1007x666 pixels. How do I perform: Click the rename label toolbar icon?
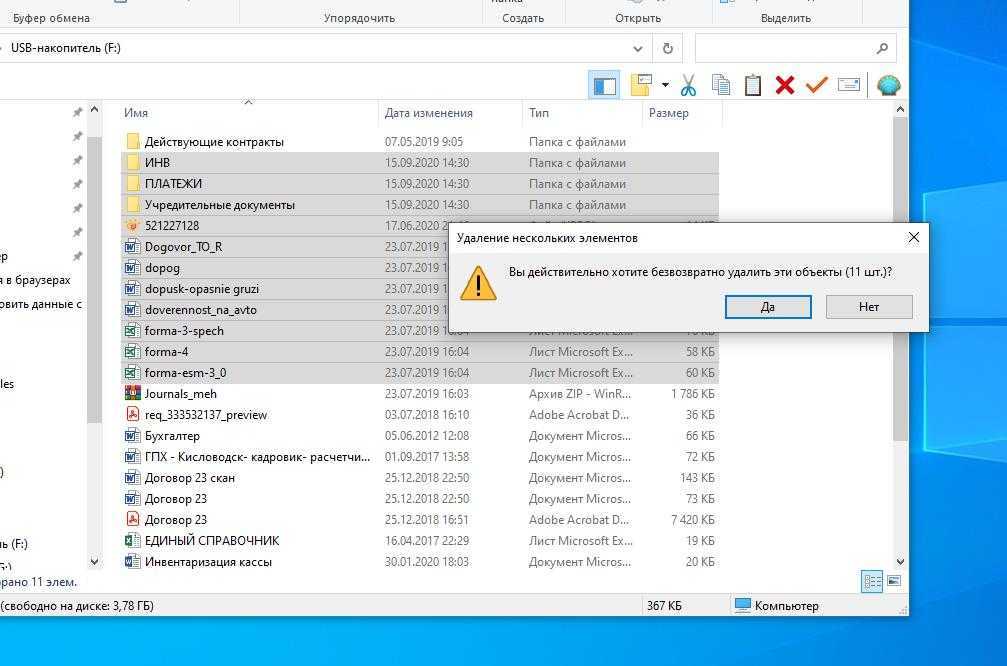pos(849,85)
